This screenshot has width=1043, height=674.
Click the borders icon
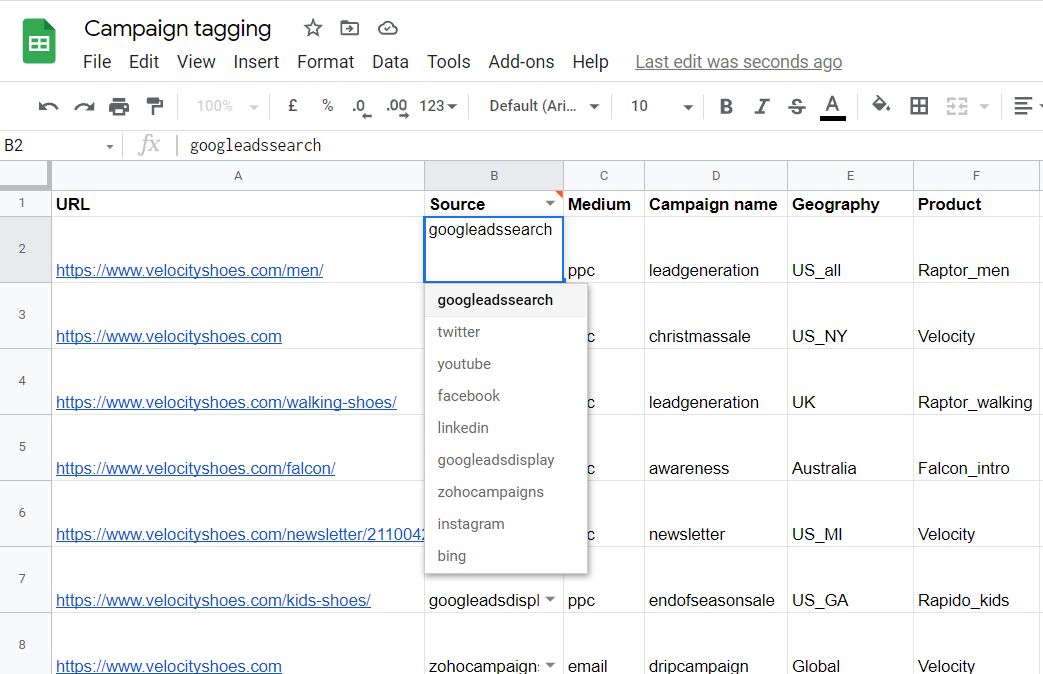tap(918, 105)
